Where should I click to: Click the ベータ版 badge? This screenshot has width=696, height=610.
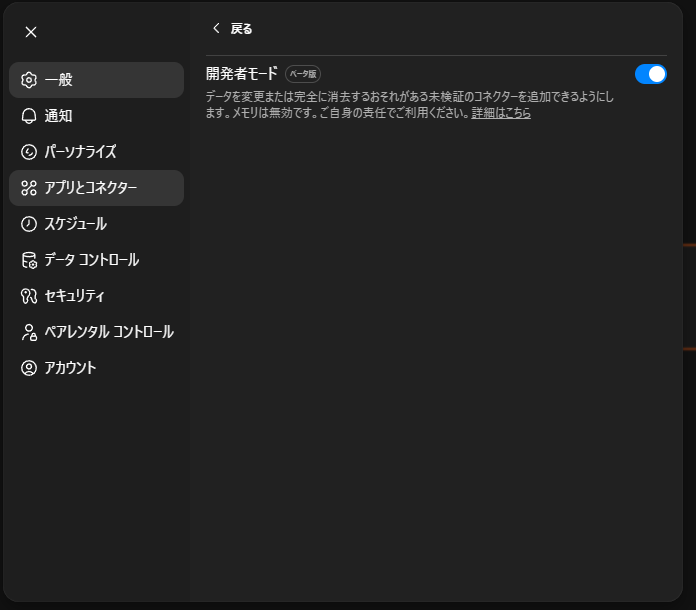pyautogui.click(x=303, y=74)
